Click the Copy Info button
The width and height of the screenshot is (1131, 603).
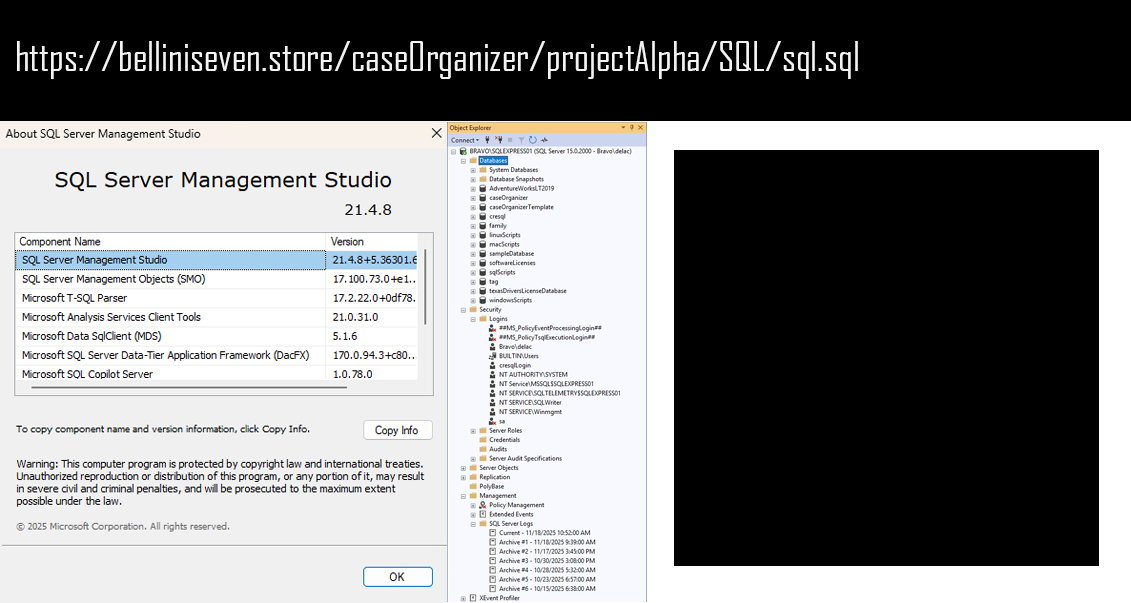point(397,430)
